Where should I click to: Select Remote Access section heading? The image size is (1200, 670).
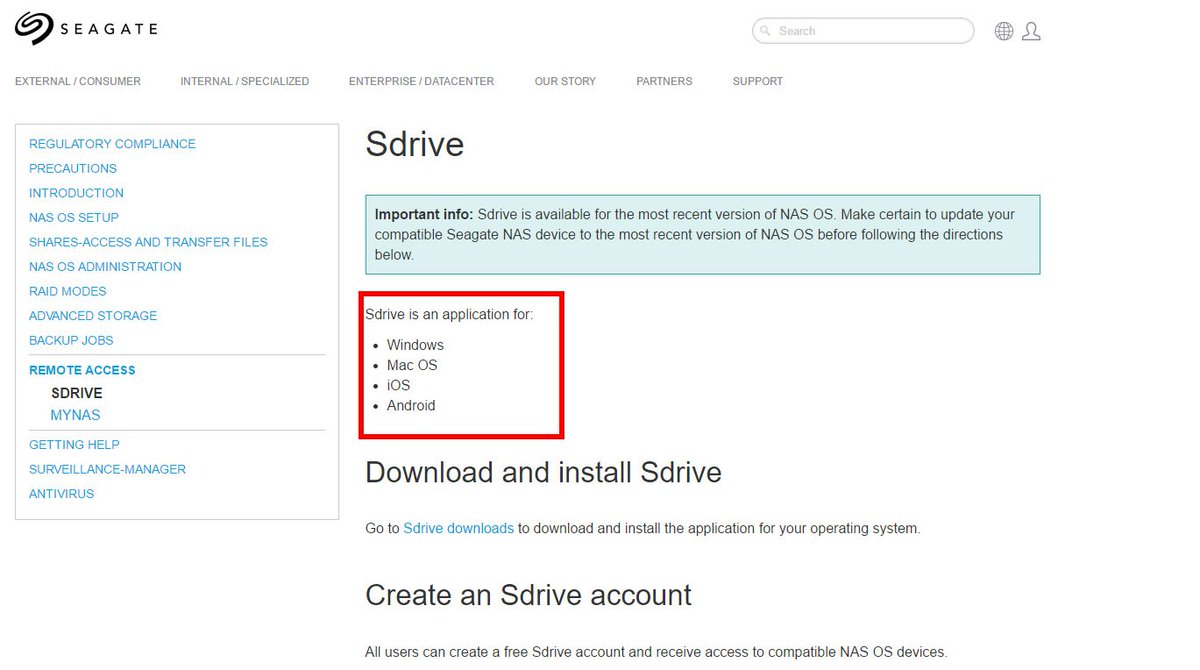(x=82, y=370)
